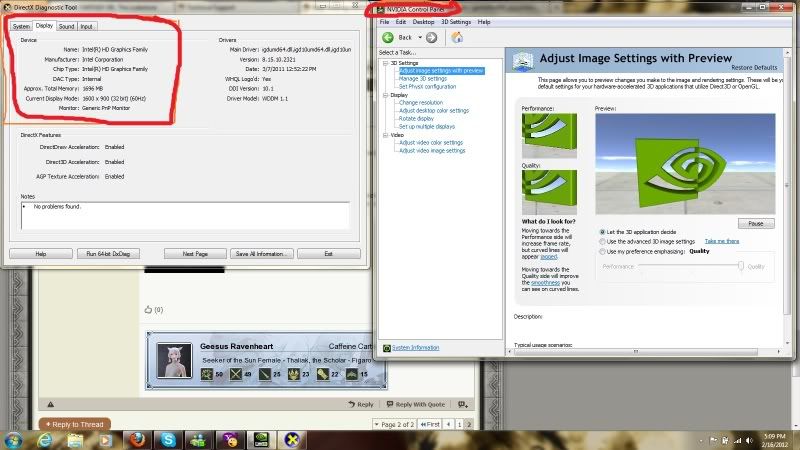Open the Back history dropdown arrow

pos(420,37)
